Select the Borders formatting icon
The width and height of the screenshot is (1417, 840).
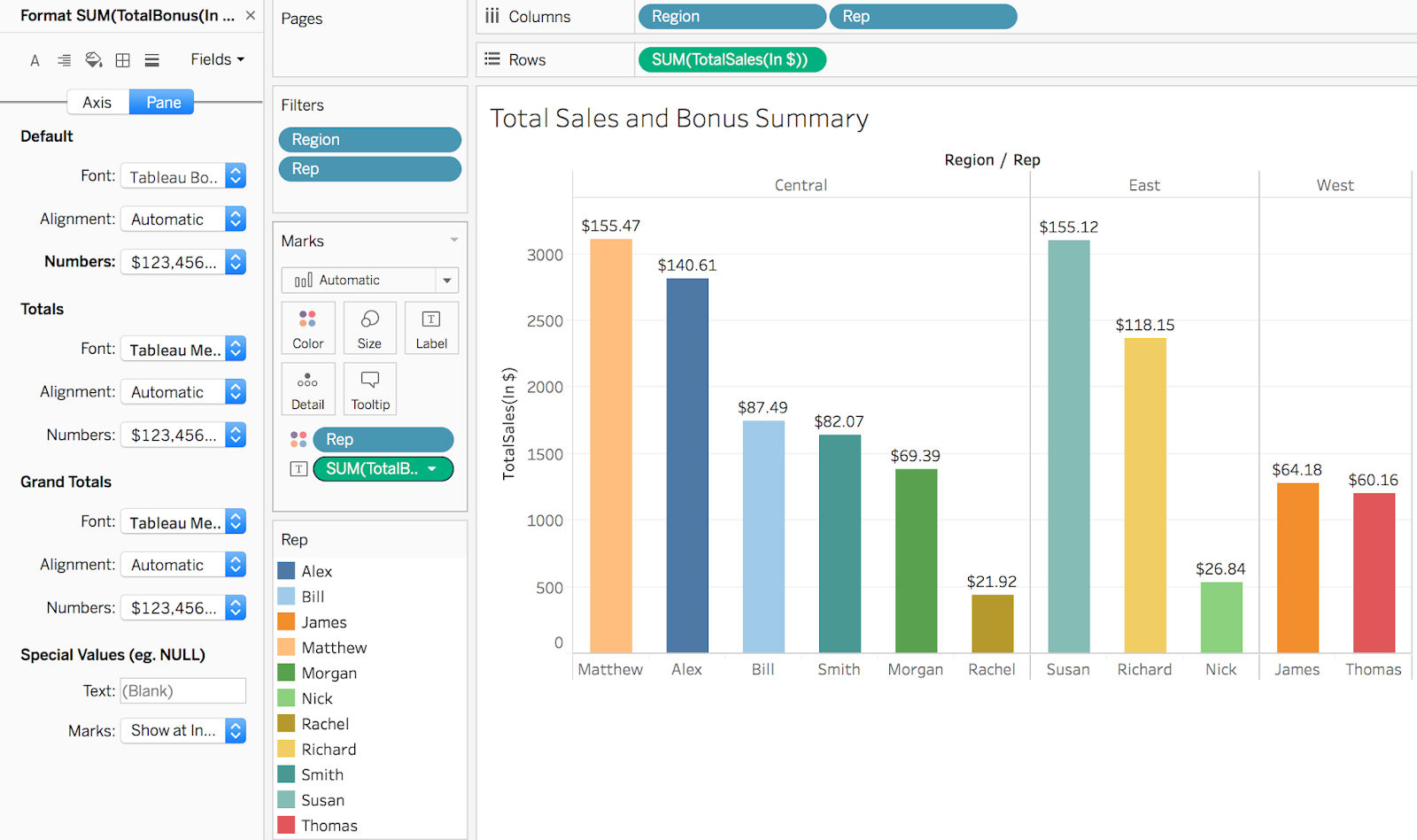pyautogui.click(x=122, y=59)
